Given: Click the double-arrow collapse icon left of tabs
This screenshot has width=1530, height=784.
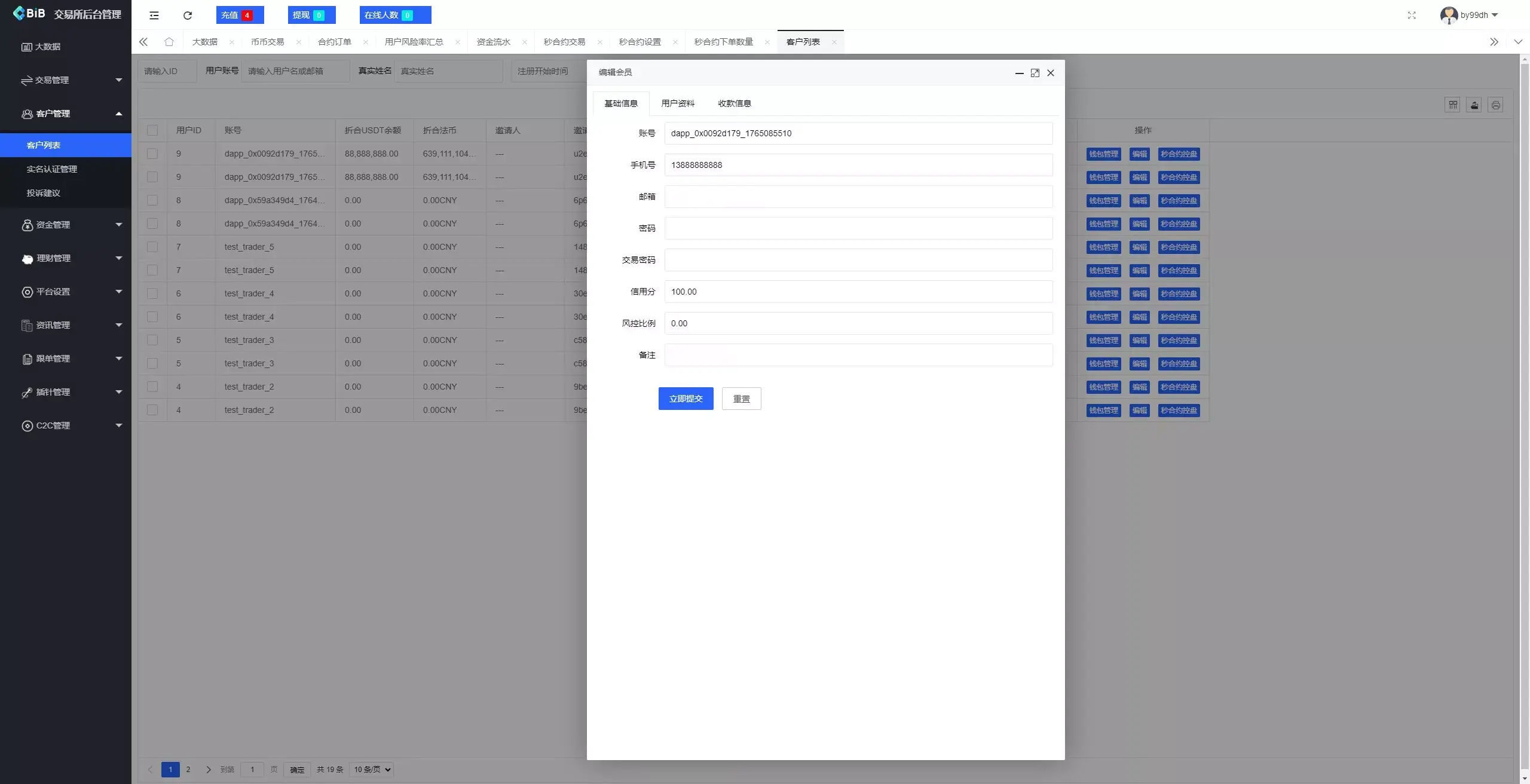Looking at the screenshot, I should (143, 42).
